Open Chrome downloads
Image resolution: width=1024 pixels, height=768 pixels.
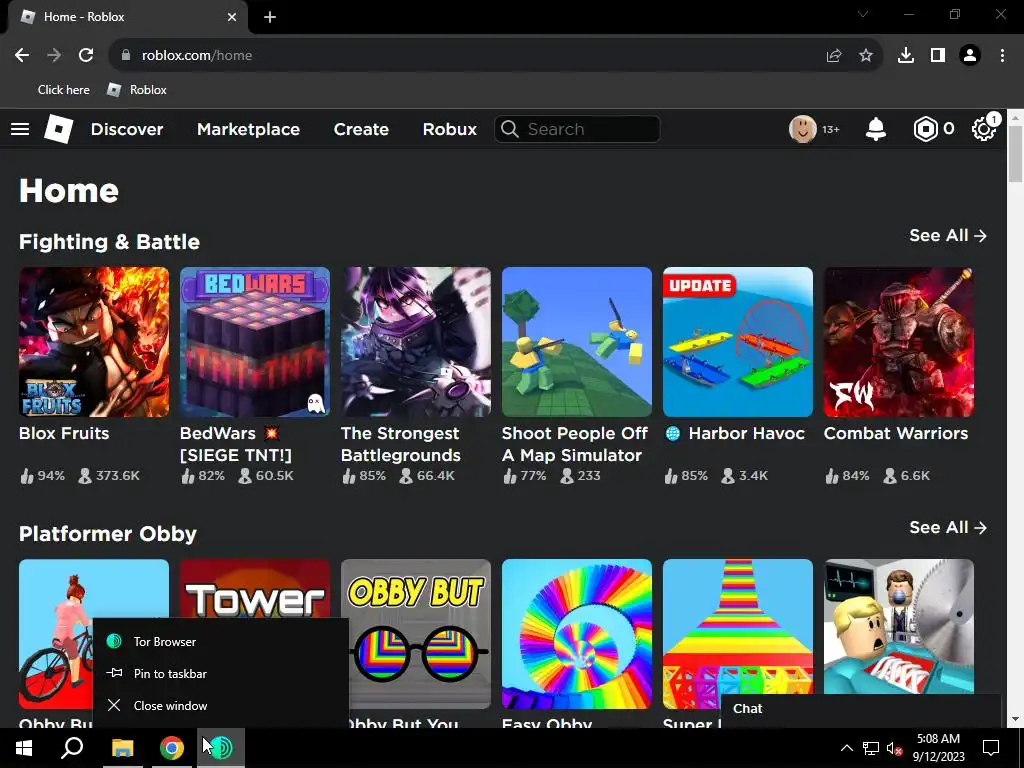coord(906,56)
